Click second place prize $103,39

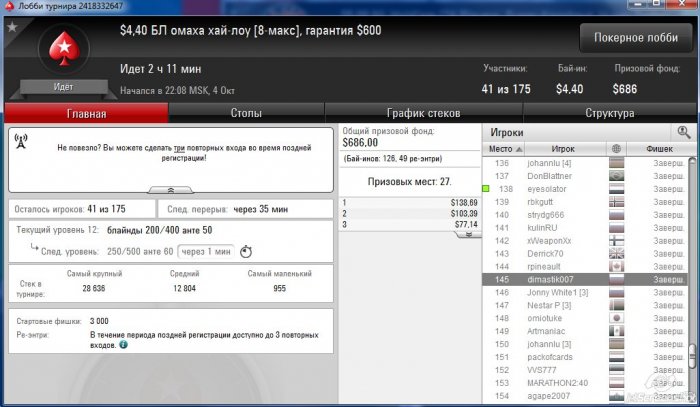point(464,213)
